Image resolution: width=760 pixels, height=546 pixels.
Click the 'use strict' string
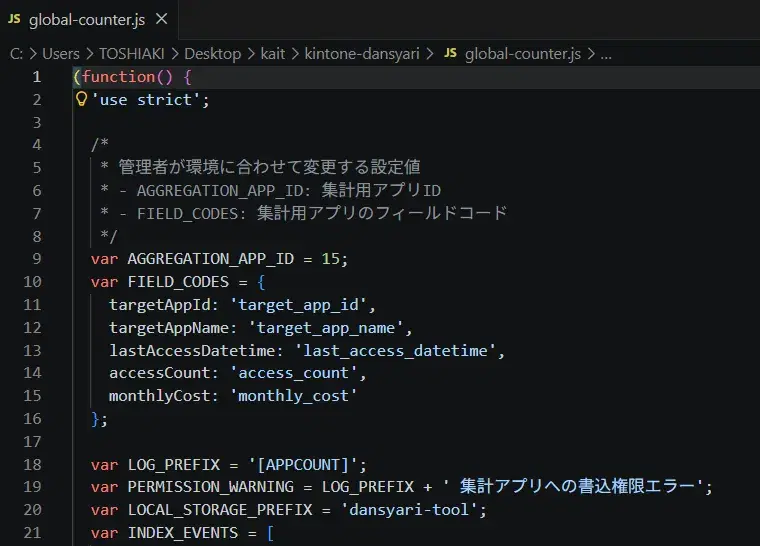click(145, 99)
